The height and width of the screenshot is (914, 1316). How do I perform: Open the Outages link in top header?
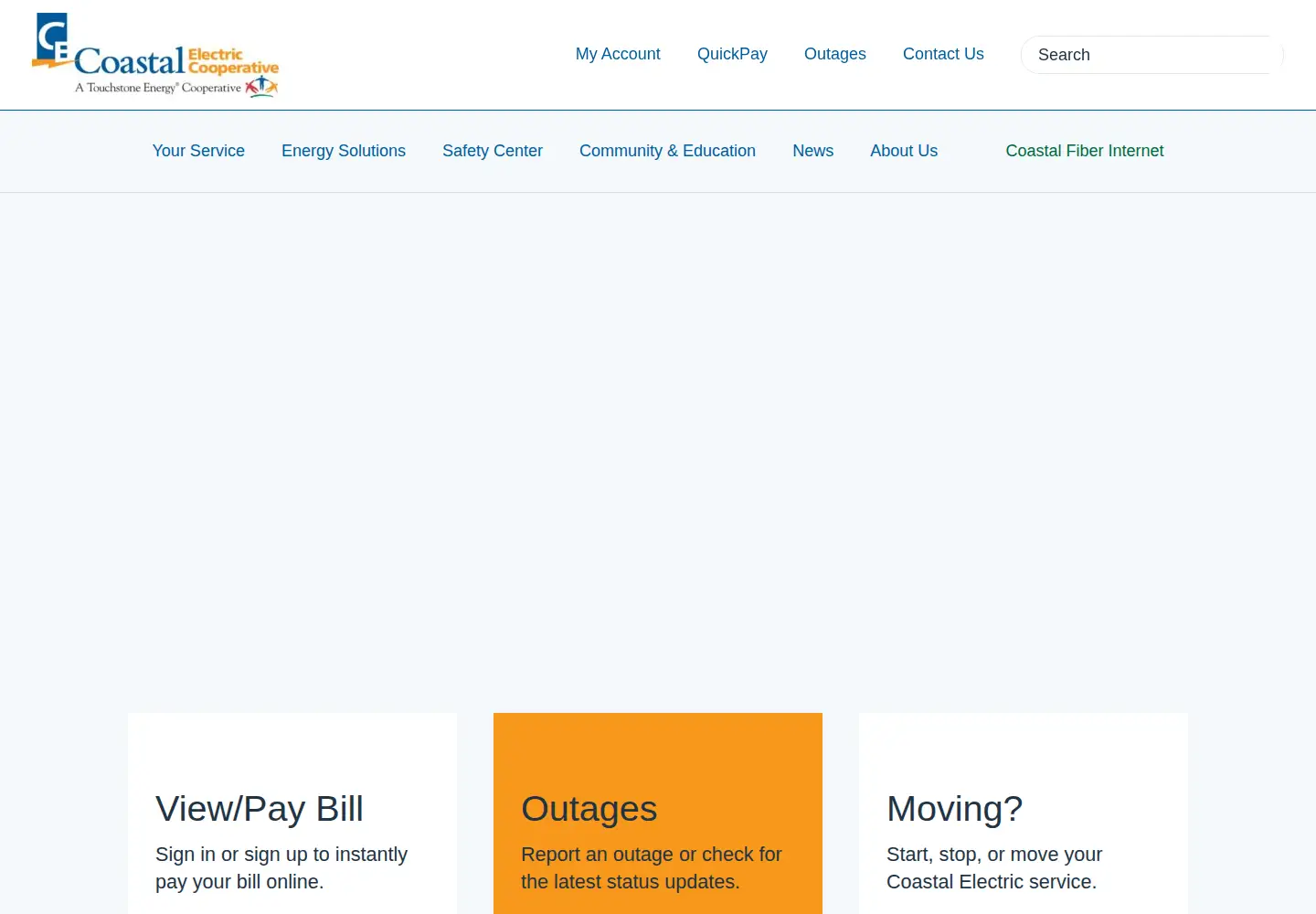tap(835, 54)
